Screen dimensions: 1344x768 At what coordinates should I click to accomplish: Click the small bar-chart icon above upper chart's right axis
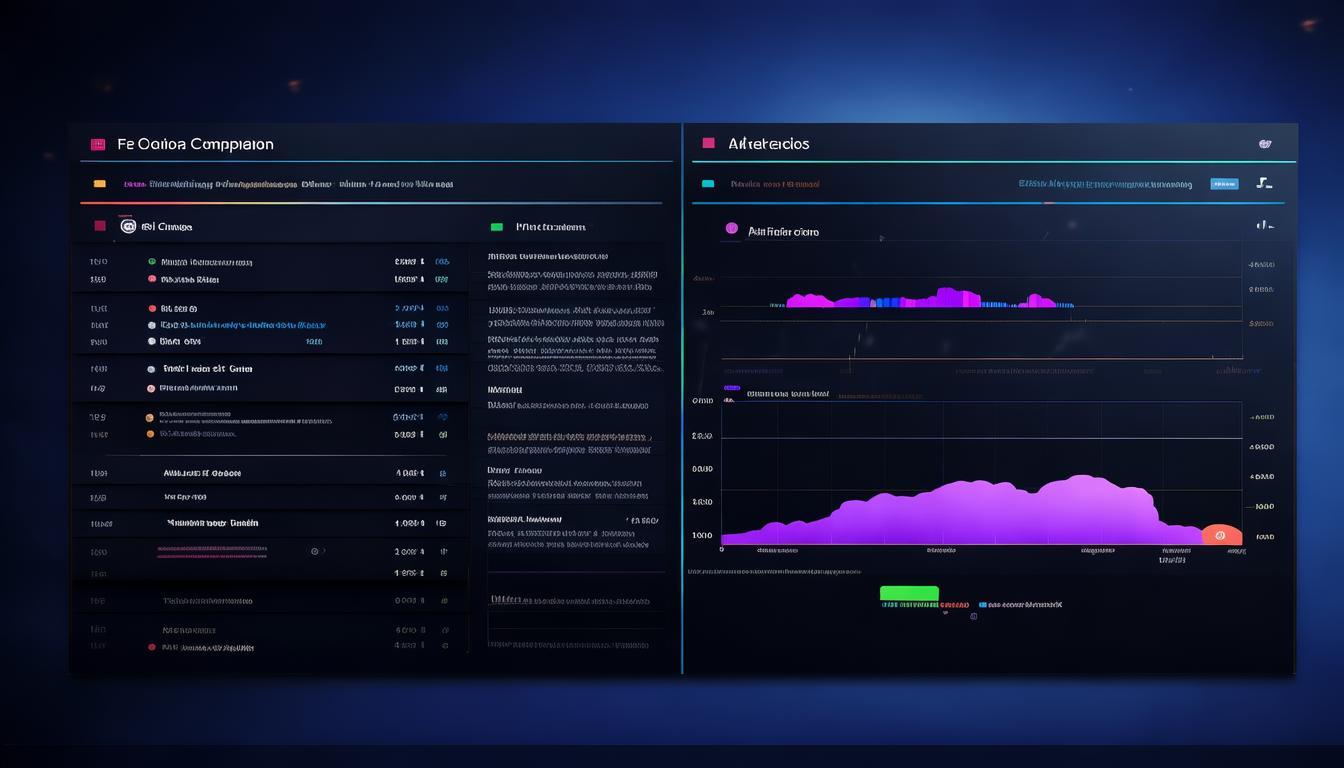pyautogui.click(x=1265, y=226)
